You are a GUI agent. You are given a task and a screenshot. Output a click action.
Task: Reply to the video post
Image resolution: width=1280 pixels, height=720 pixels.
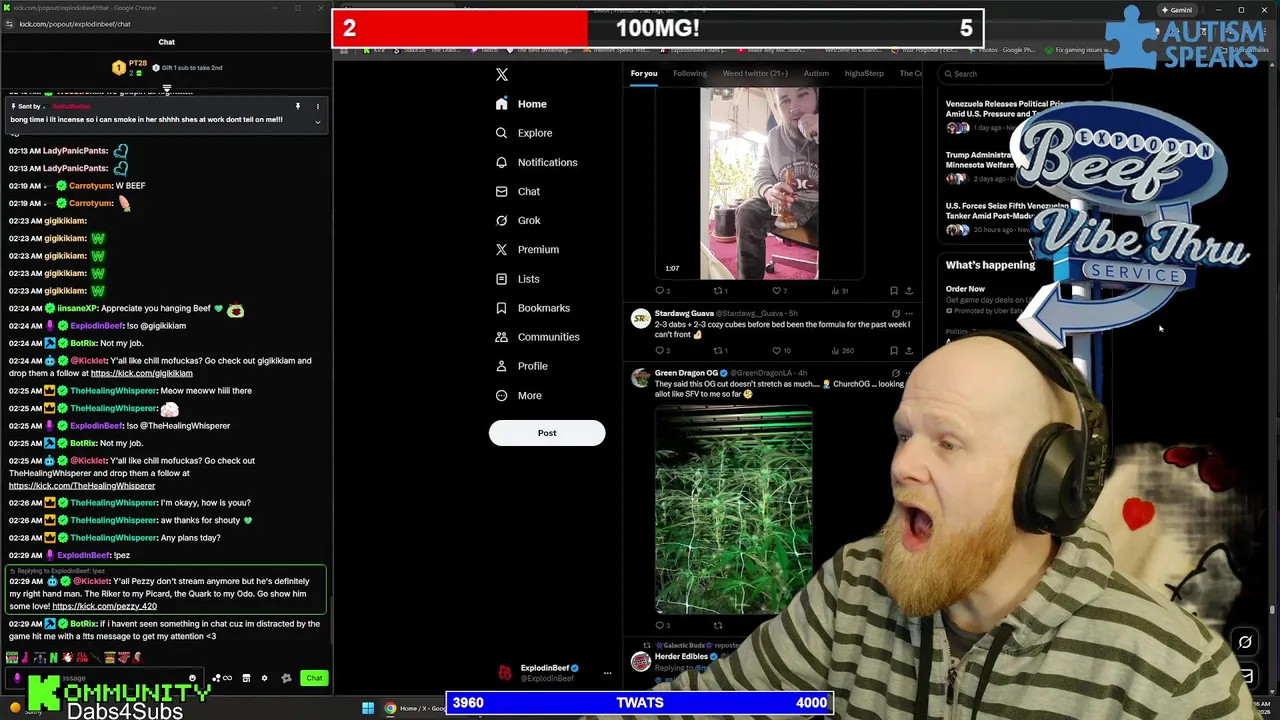coord(662,291)
